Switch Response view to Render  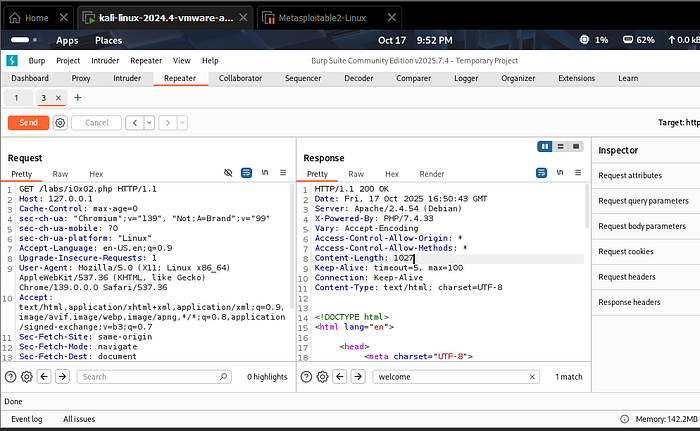[x=432, y=174]
